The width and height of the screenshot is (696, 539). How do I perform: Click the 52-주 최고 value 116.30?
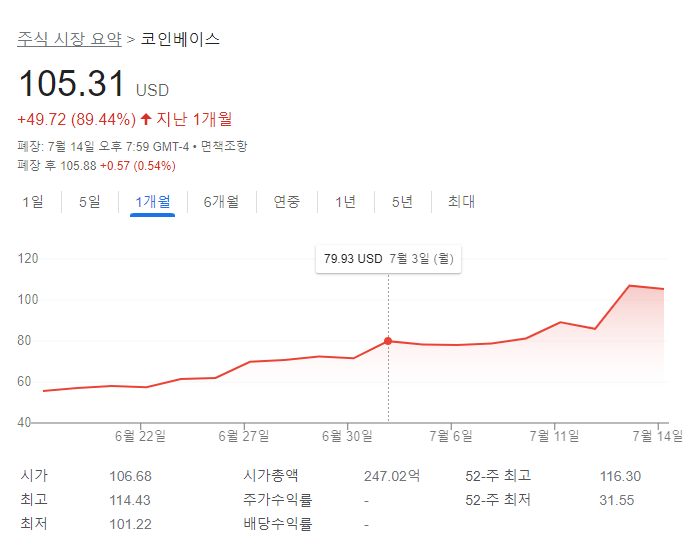pyautogui.click(x=621, y=476)
